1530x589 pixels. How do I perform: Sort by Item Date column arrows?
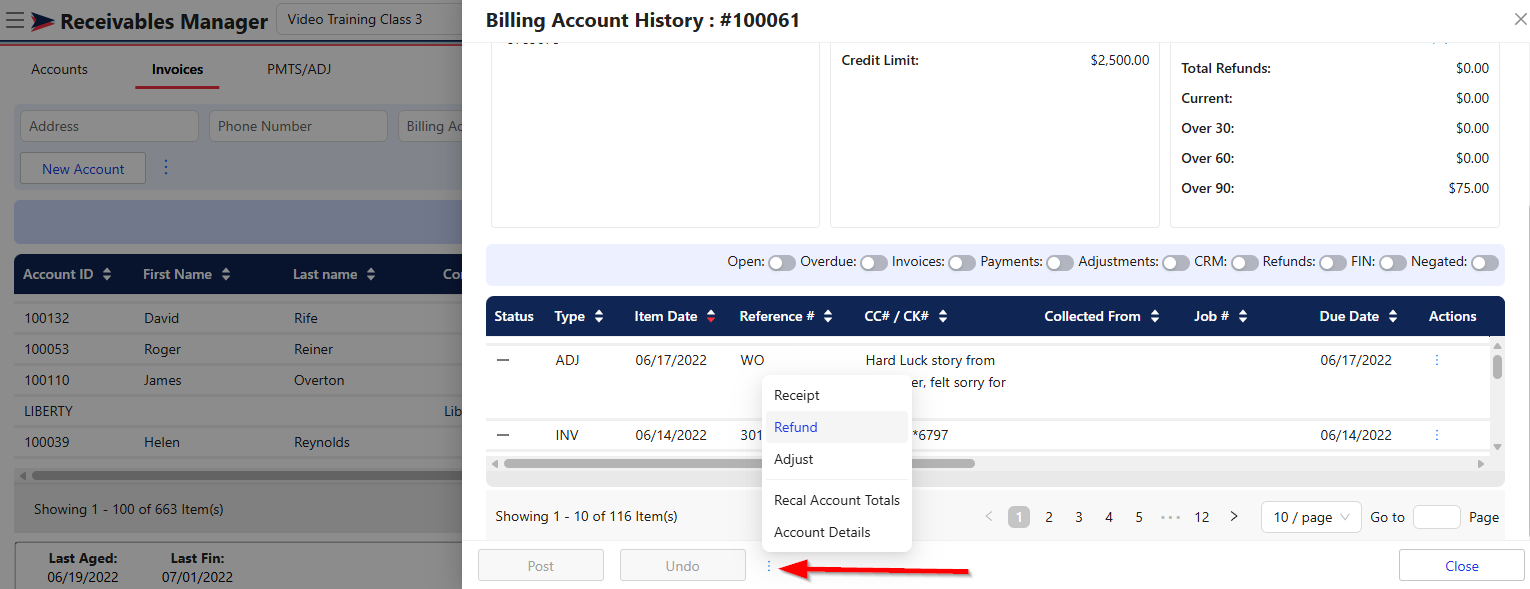[711, 316]
